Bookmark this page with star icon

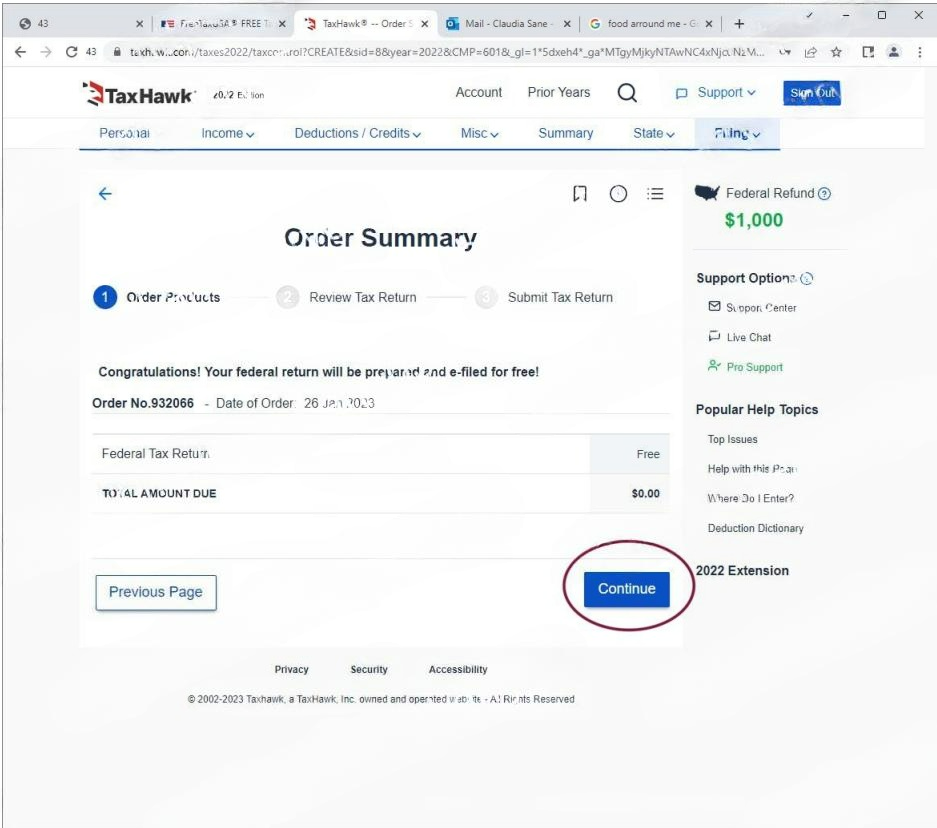[x=836, y=52]
